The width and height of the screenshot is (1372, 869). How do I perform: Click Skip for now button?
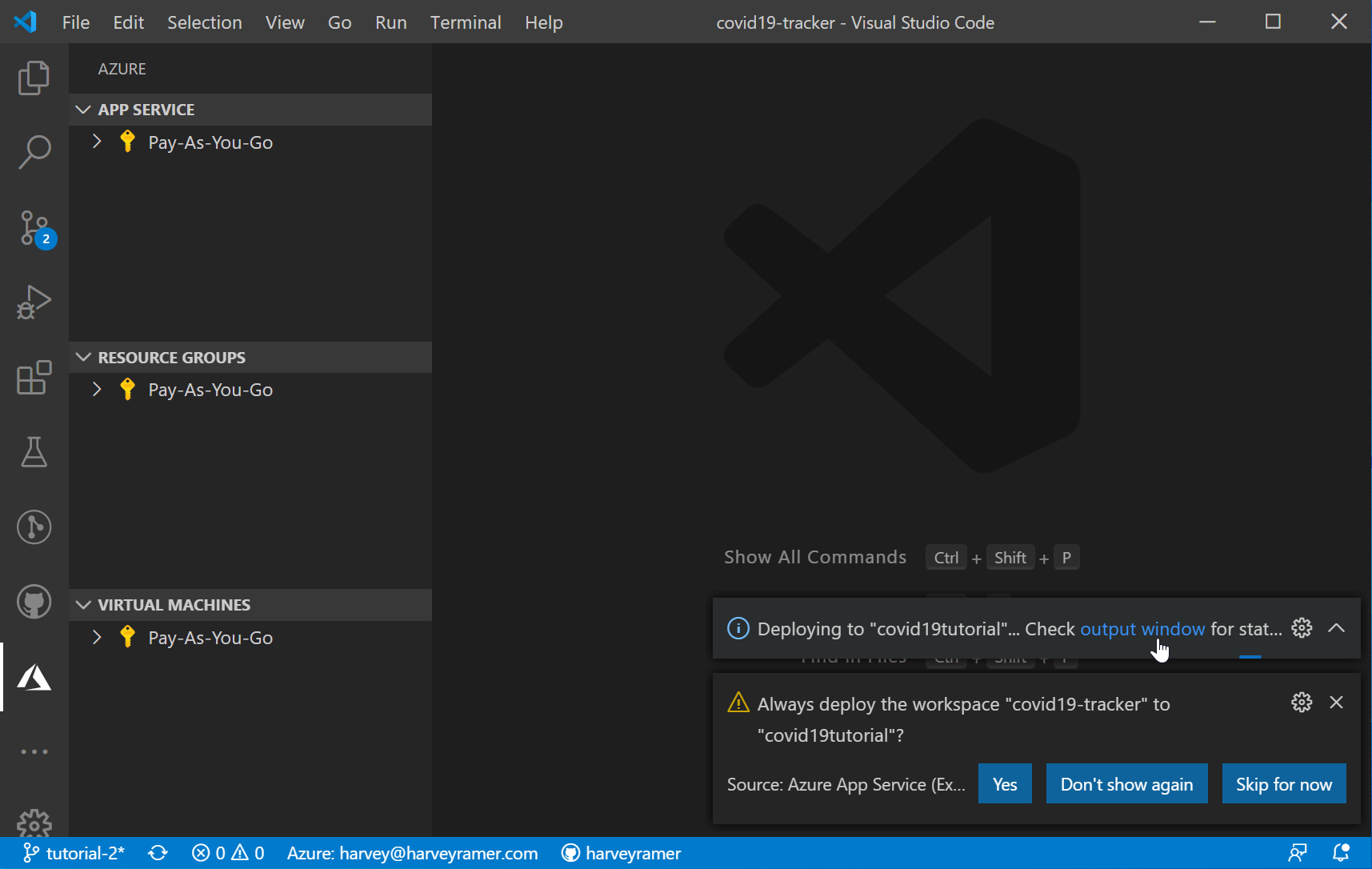pos(1284,784)
